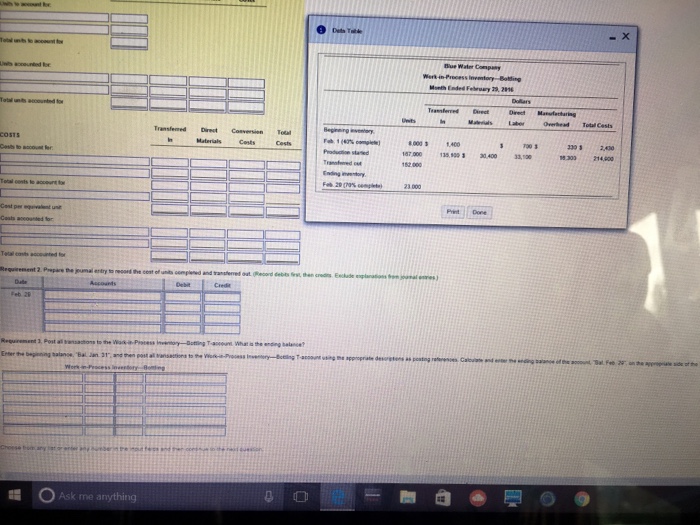700x525 pixels.
Task: Click the Cortana search circle icon
Action: coord(46,495)
